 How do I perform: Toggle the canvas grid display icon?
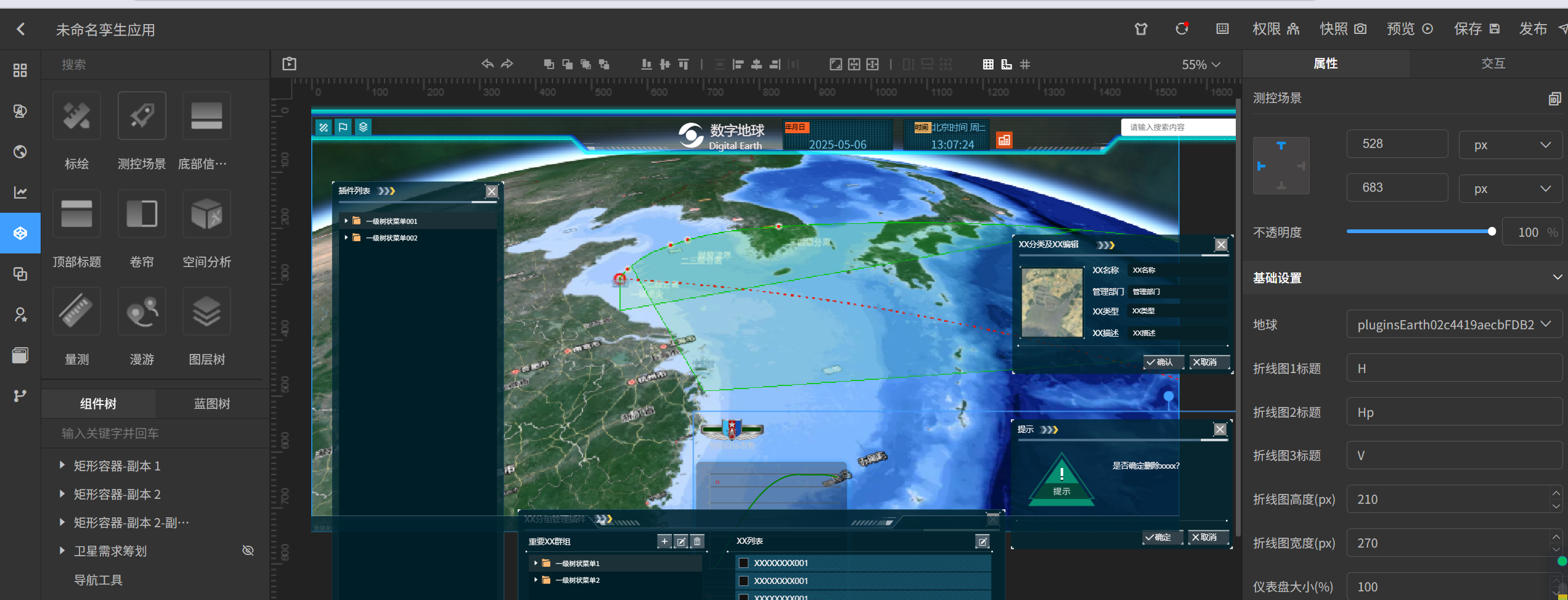[x=988, y=64]
